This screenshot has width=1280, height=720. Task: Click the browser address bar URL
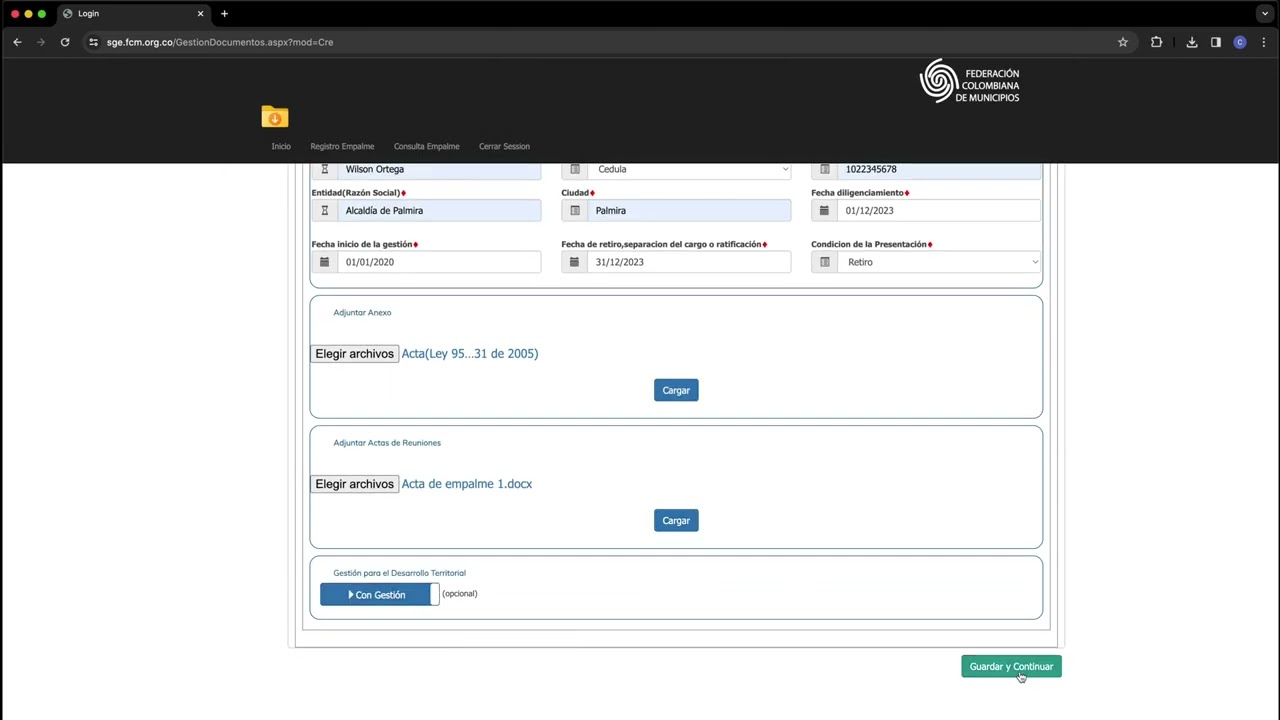[x=220, y=42]
